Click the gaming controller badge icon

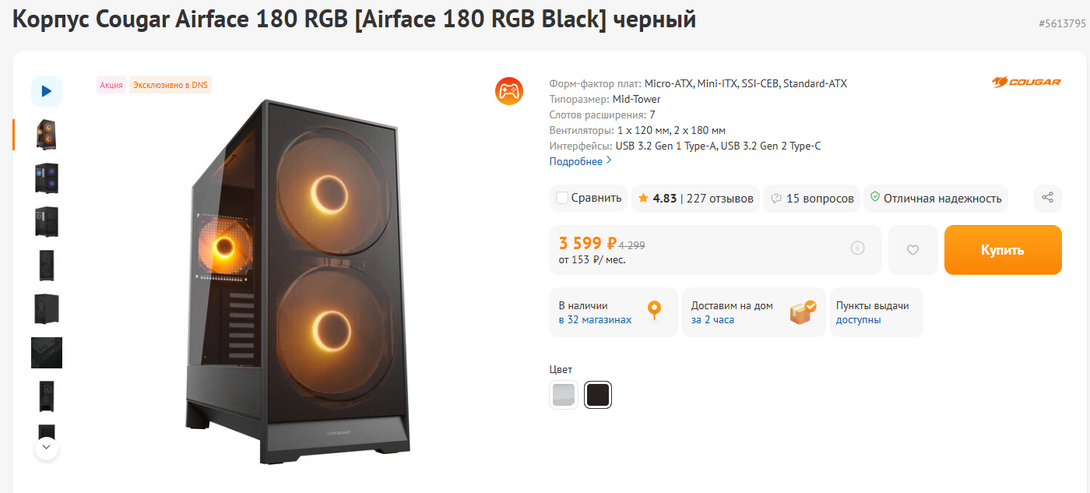(509, 91)
